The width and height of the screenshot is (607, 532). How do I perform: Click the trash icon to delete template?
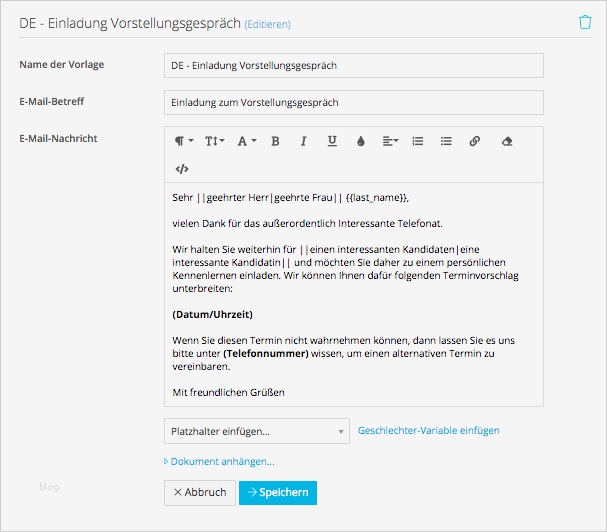click(x=585, y=21)
